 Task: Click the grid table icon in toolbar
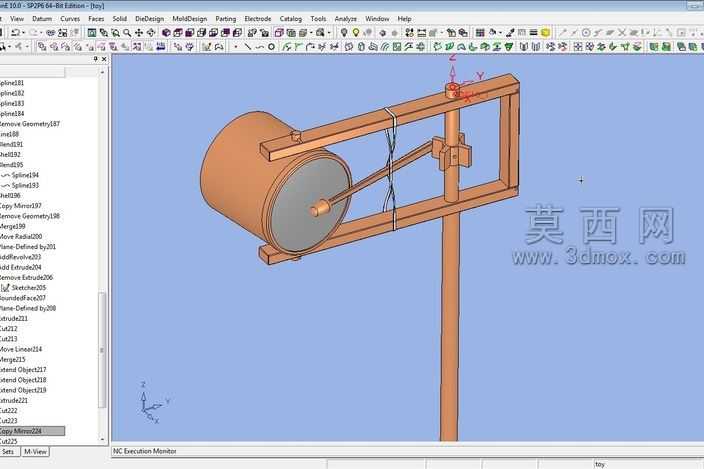pyautogui.click(x=480, y=33)
